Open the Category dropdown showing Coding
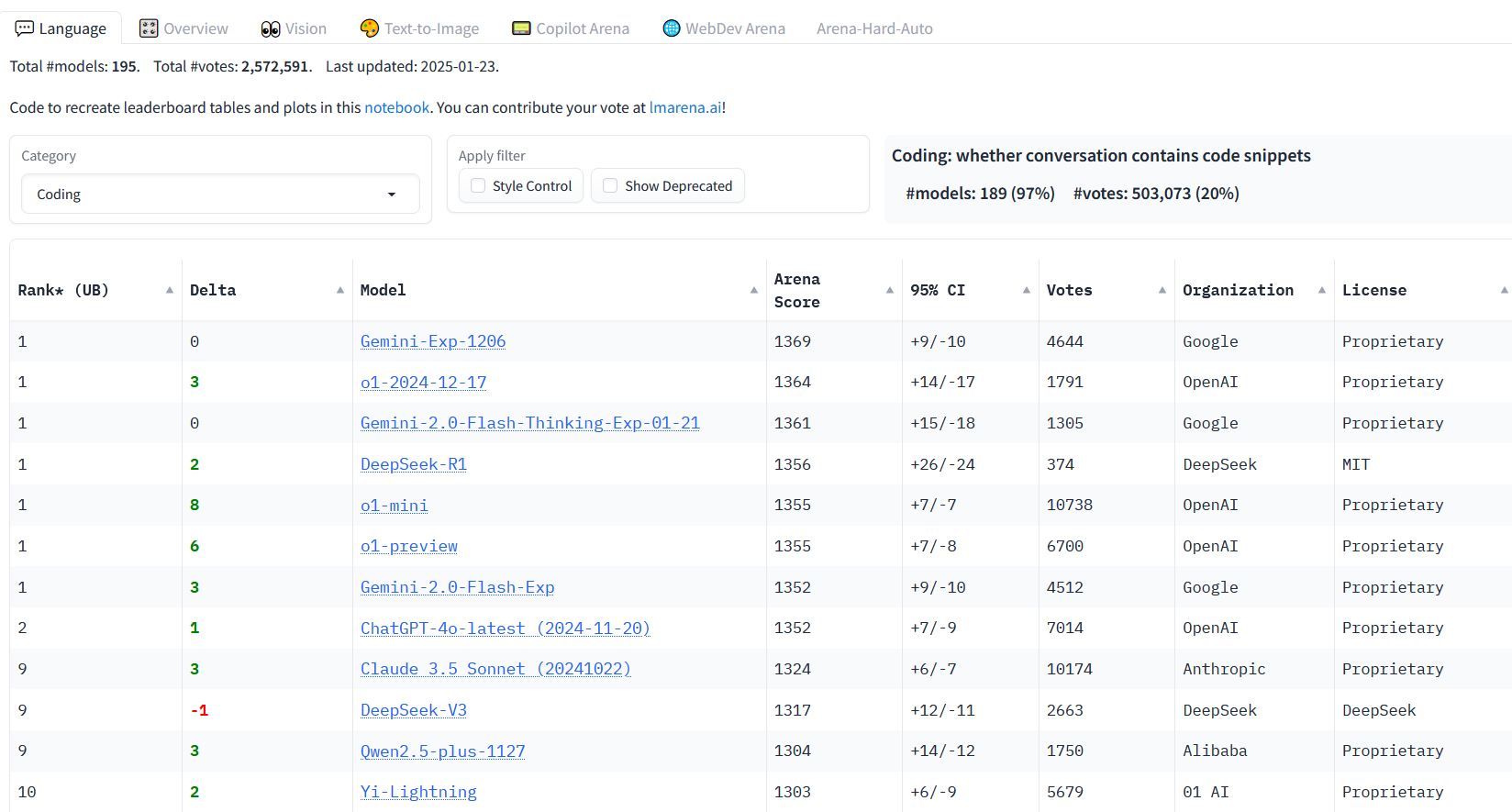 point(220,194)
